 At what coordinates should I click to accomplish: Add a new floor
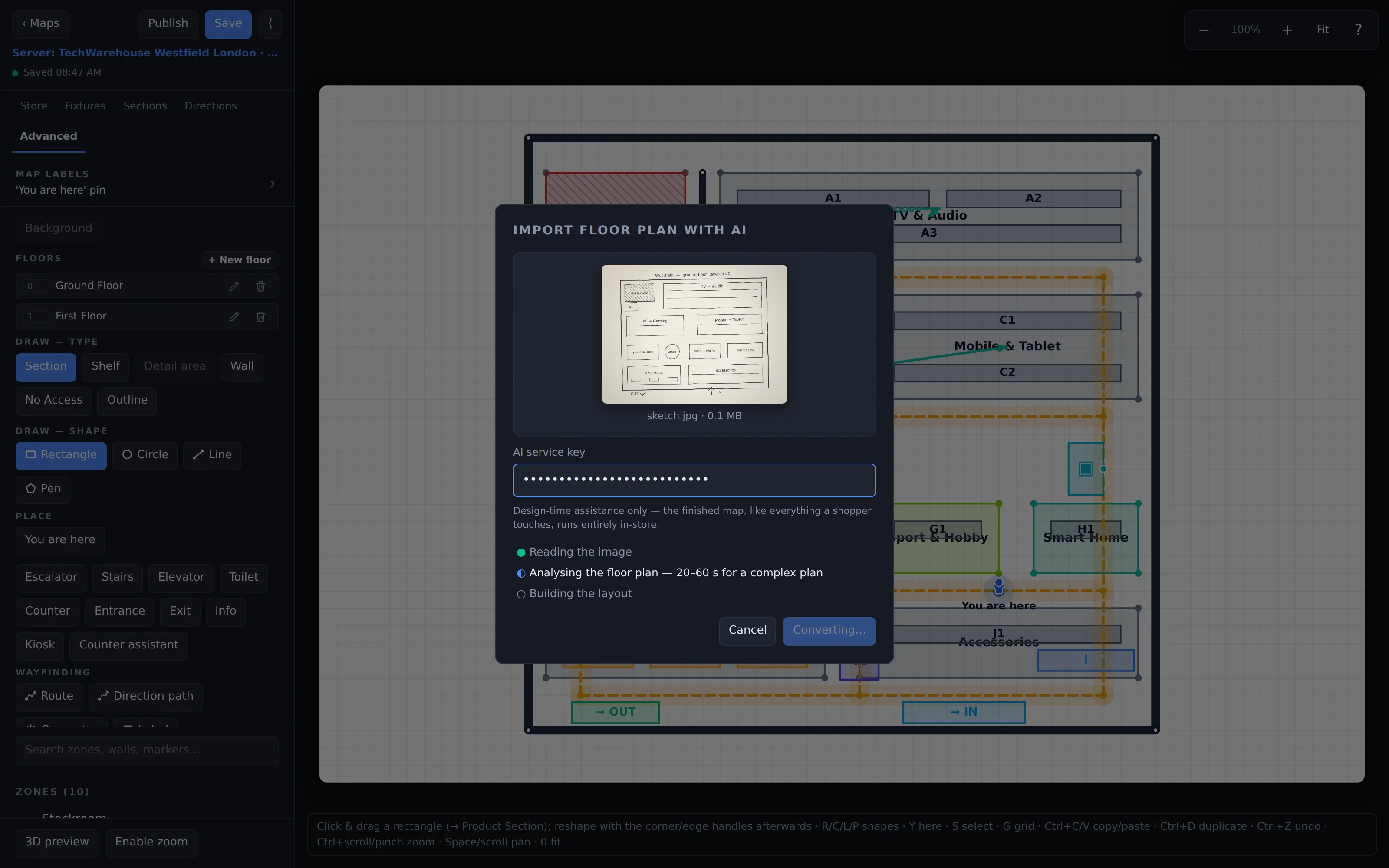[x=239, y=260]
